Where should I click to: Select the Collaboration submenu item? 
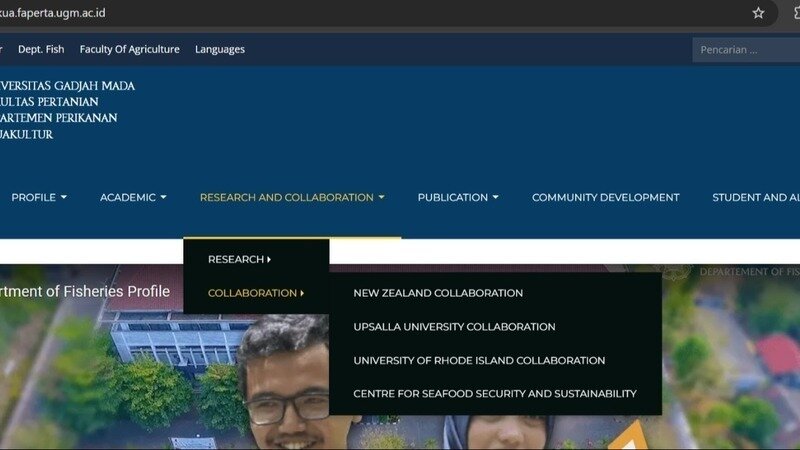255,293
